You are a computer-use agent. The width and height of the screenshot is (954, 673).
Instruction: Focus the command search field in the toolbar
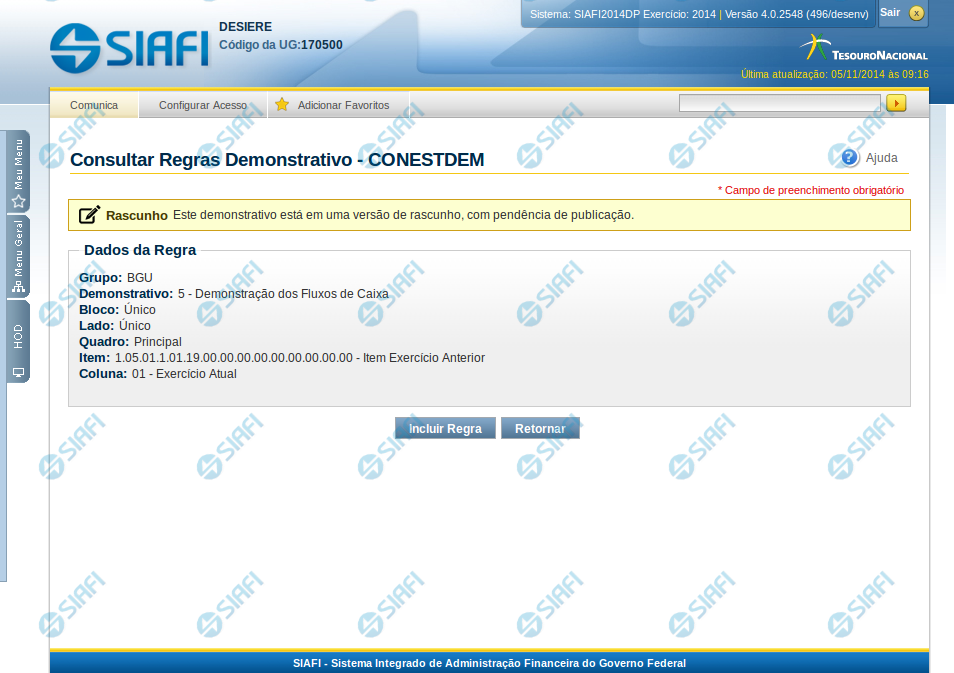pyautogui.click(x=779, y=103)
